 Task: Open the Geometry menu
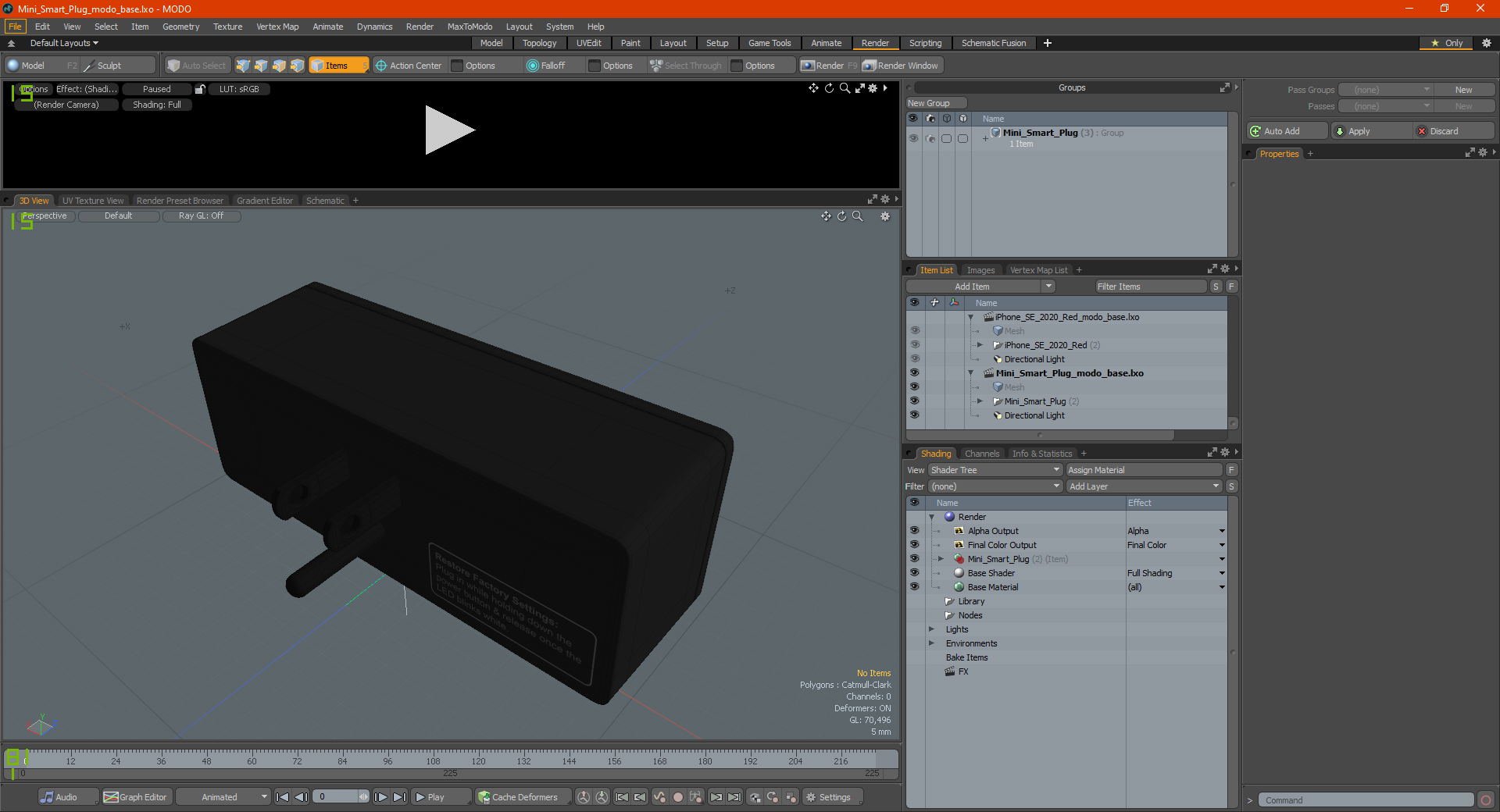coord(180,27)
